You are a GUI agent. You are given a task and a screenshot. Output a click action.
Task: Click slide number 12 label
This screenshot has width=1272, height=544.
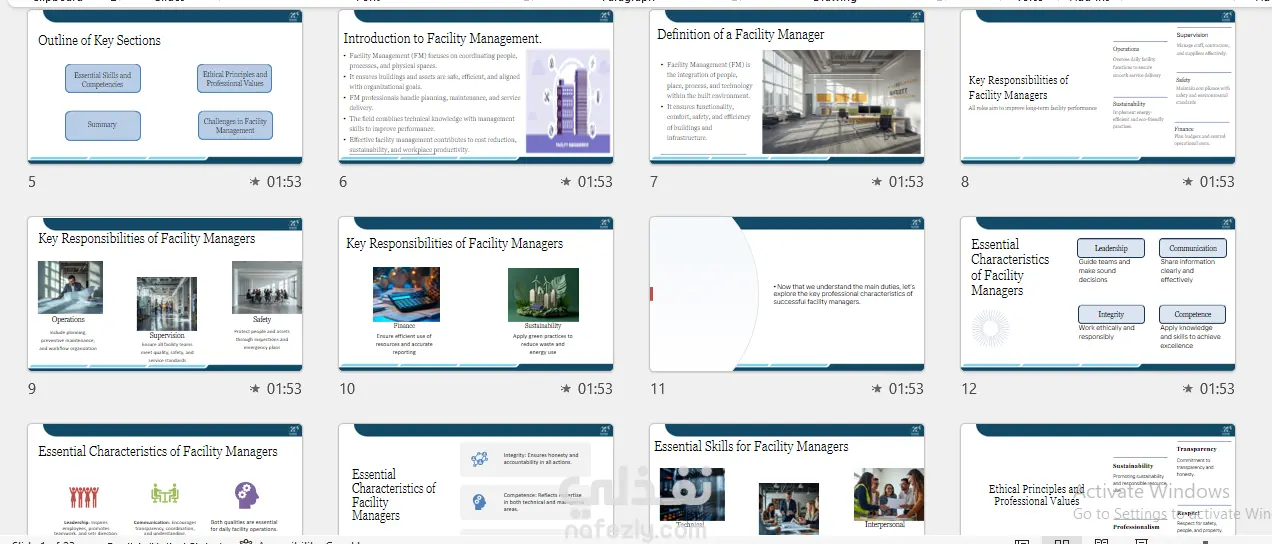click(x=969, y=388)
